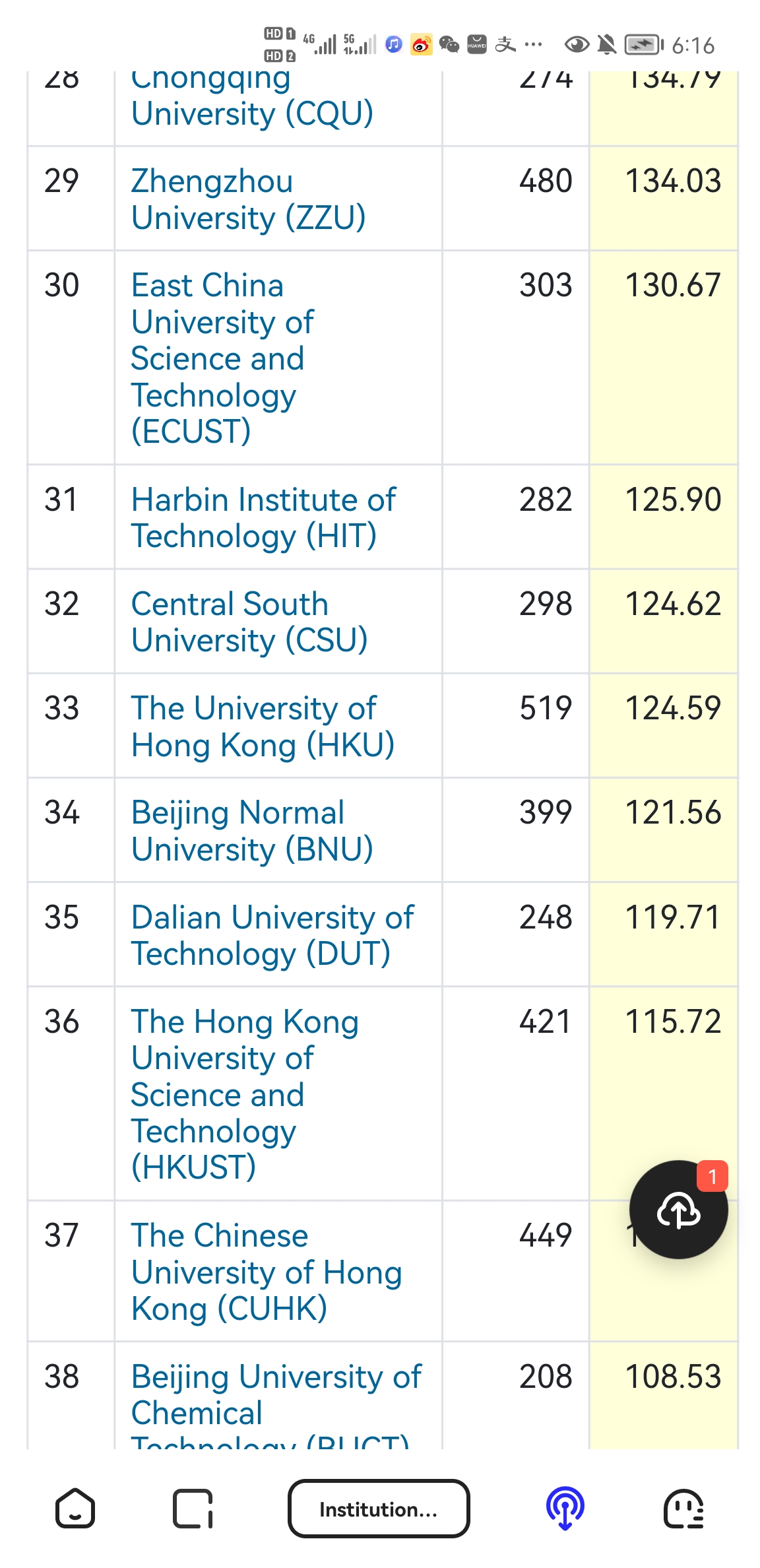Open East China University of Science and Technology link
This screenshot has width=760, height=1568.
[222, 358]
